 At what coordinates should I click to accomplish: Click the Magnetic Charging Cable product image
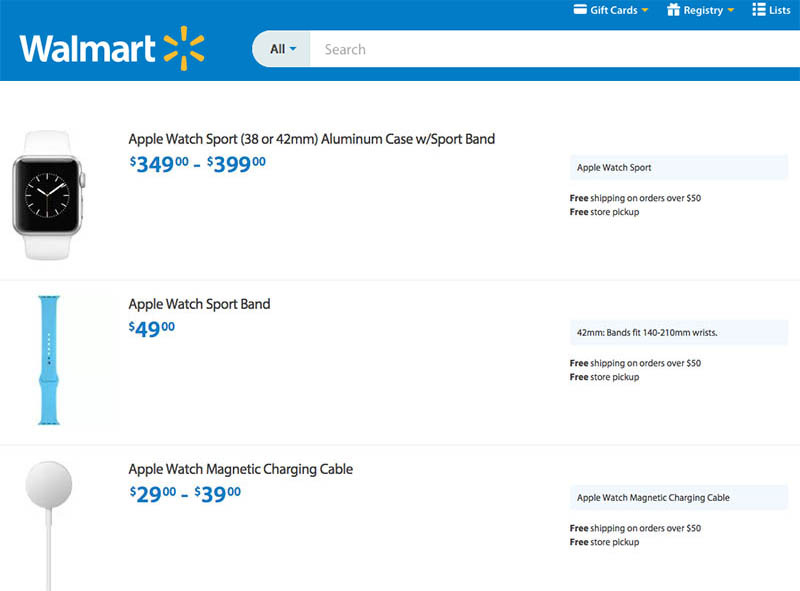pos(48,522)
